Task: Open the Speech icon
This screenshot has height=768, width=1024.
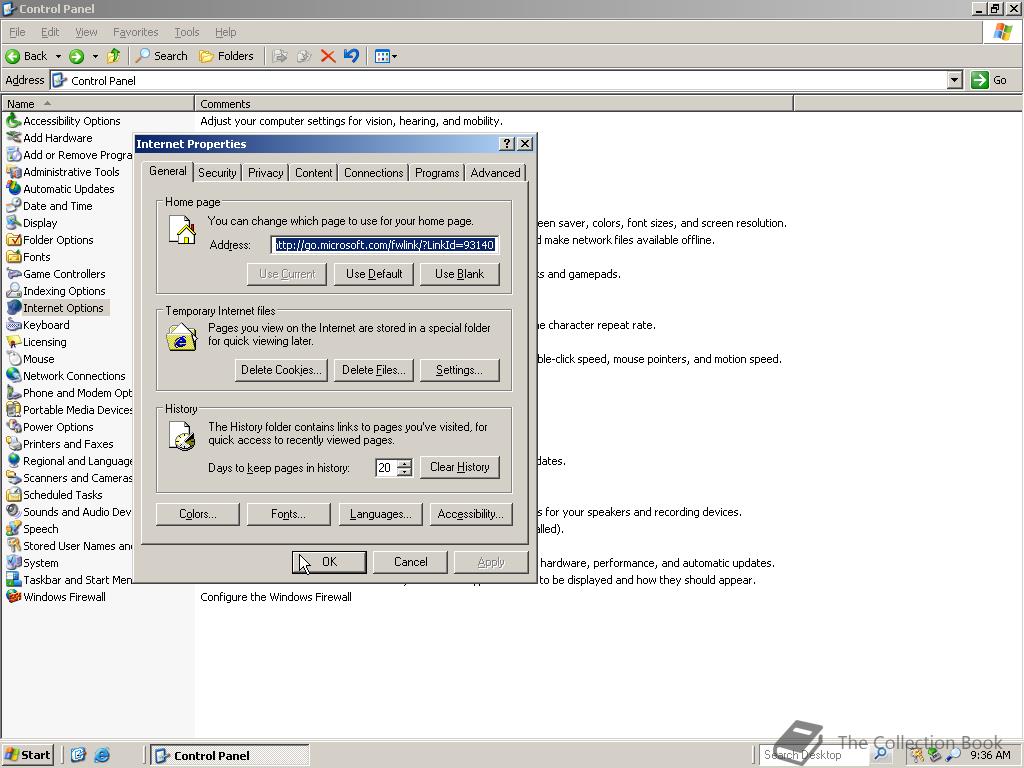Action: 14,528
